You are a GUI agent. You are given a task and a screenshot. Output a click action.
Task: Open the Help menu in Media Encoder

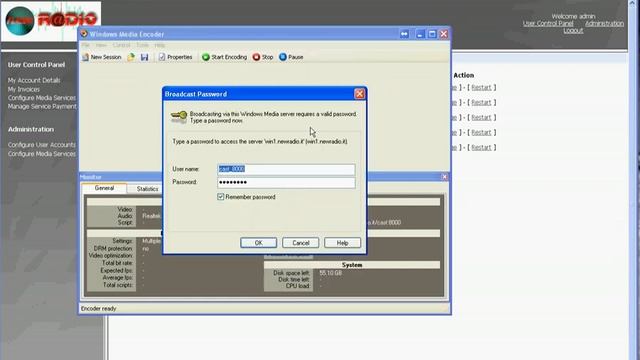pos(160,45)
